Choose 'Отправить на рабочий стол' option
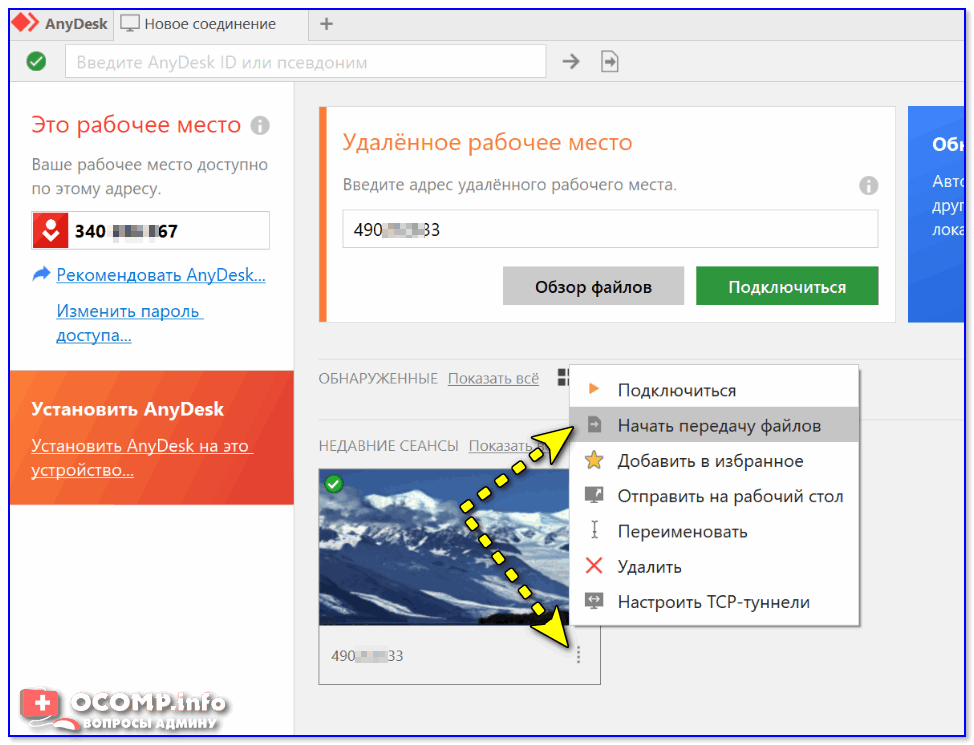Image resolution: width=974 pixels, height=745 pixels. click(730, 496)
